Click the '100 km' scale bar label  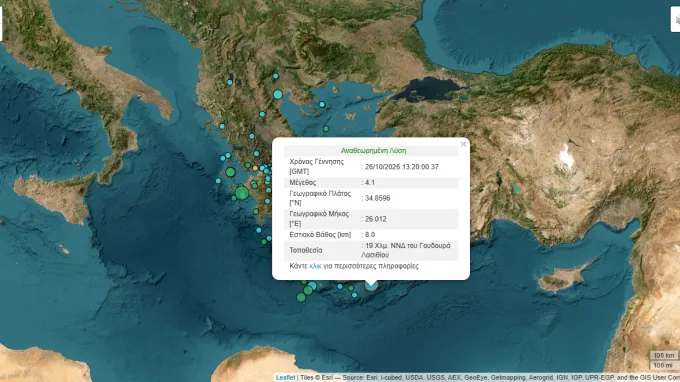(x=664, y=356)
